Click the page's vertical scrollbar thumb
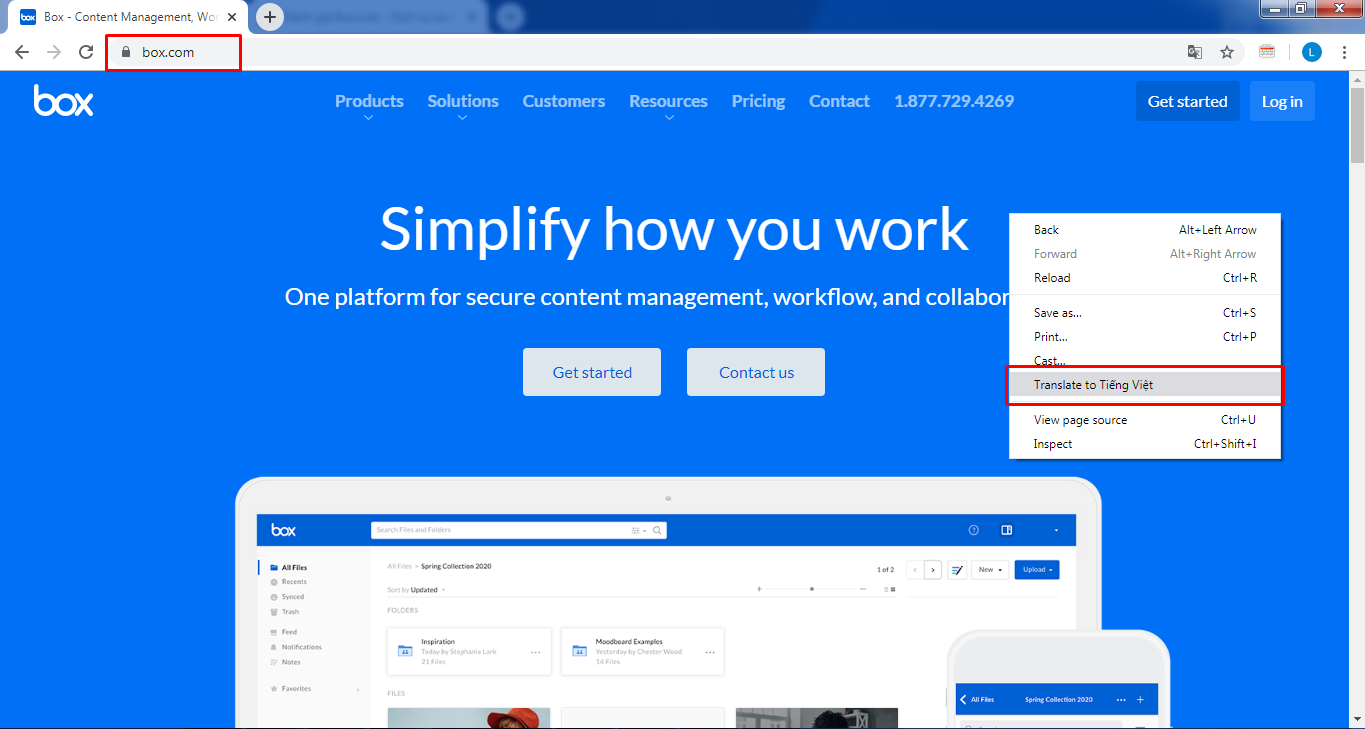 1357,125
